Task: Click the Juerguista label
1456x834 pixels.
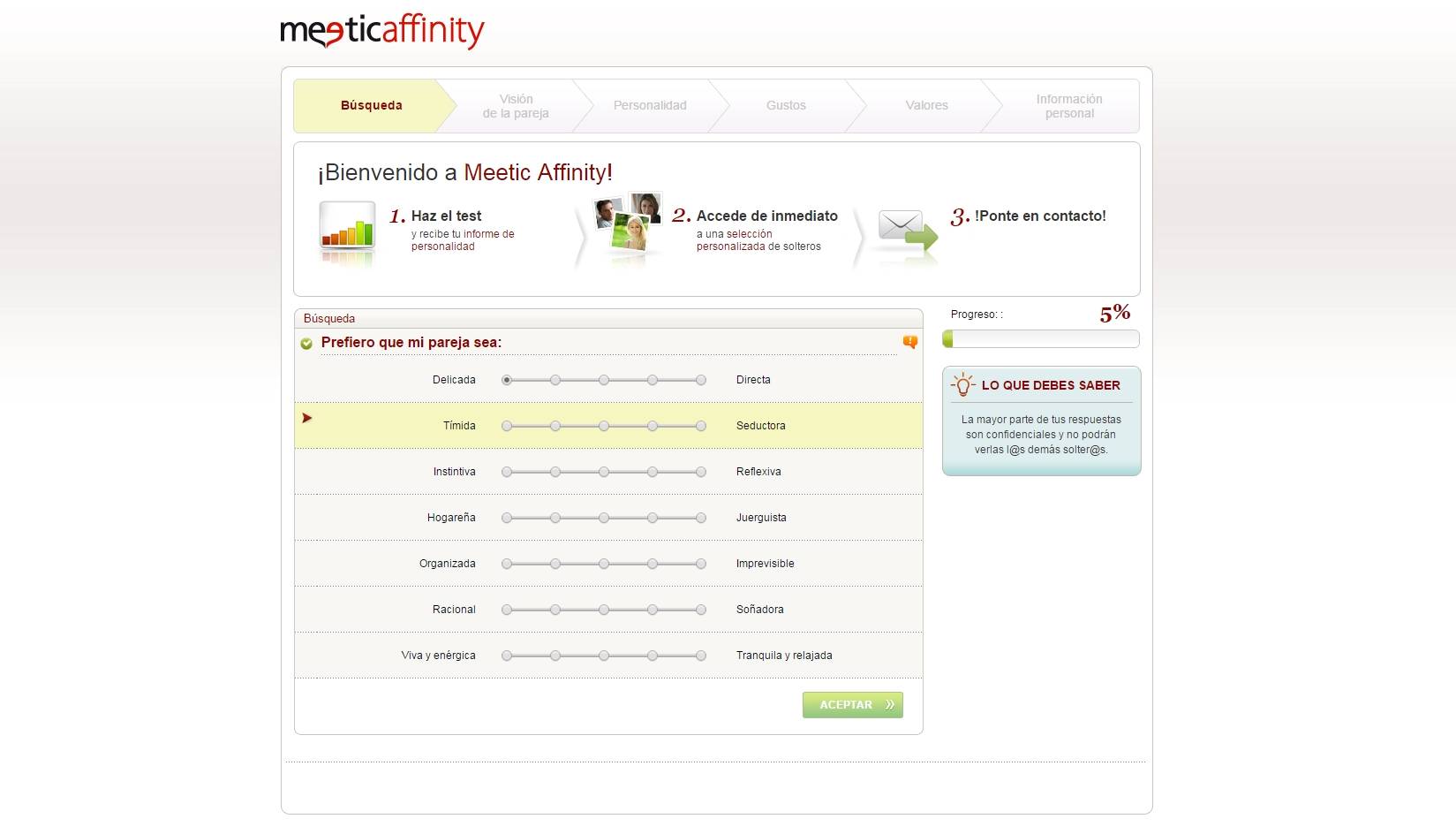Action: coord(761,518)
